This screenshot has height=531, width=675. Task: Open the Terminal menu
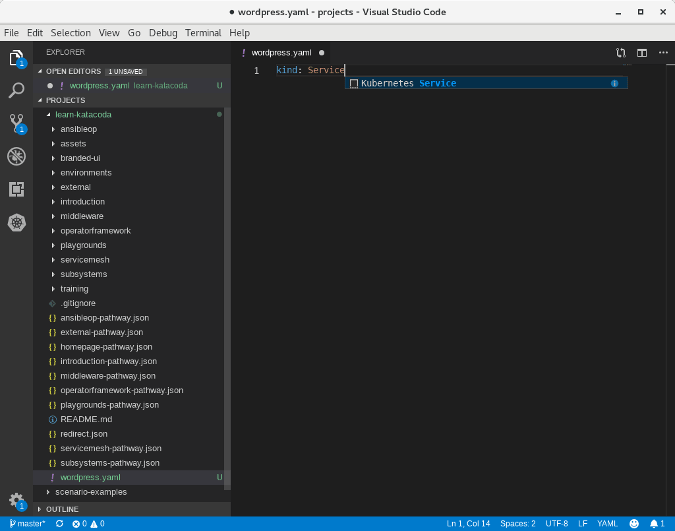(203, 33)
